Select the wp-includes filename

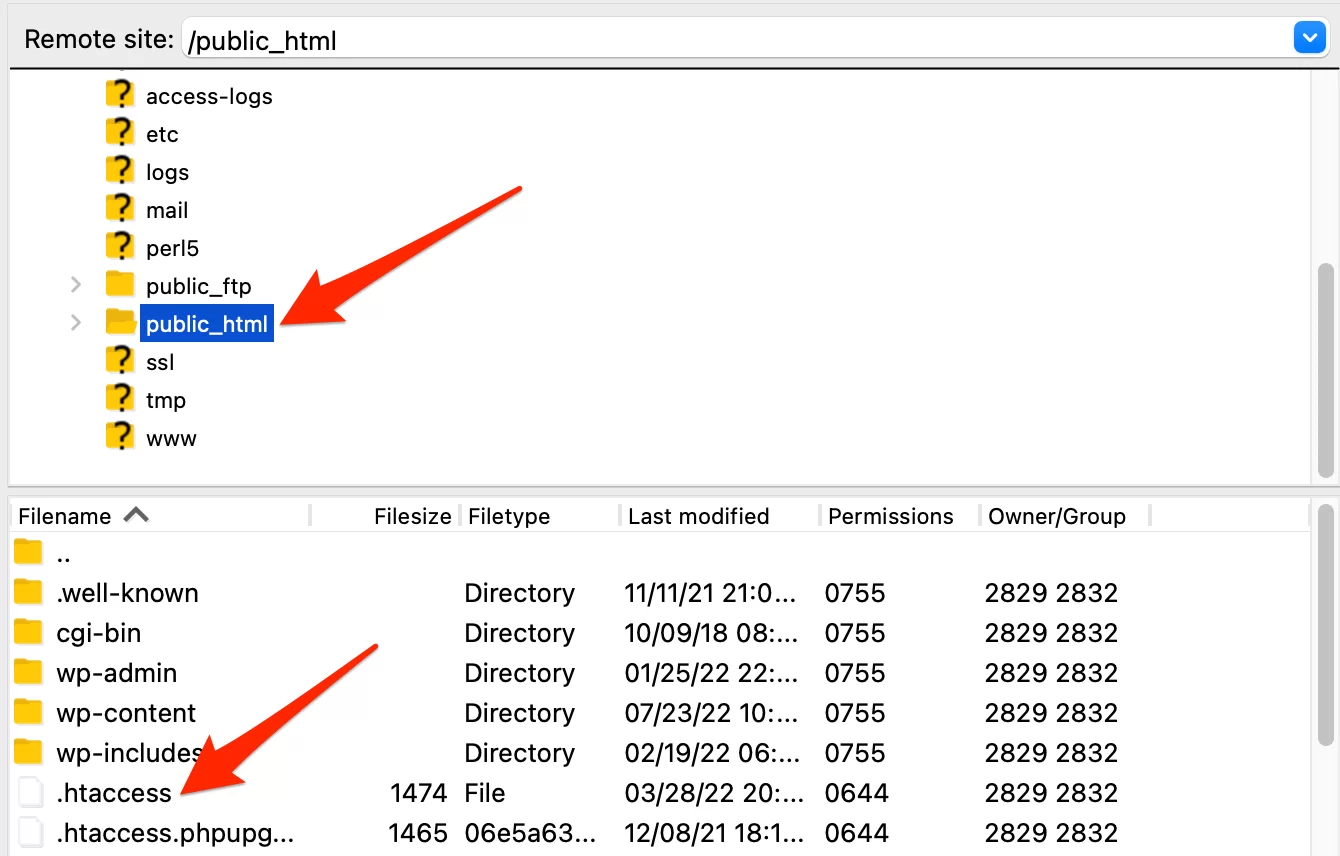pos(129,753)
